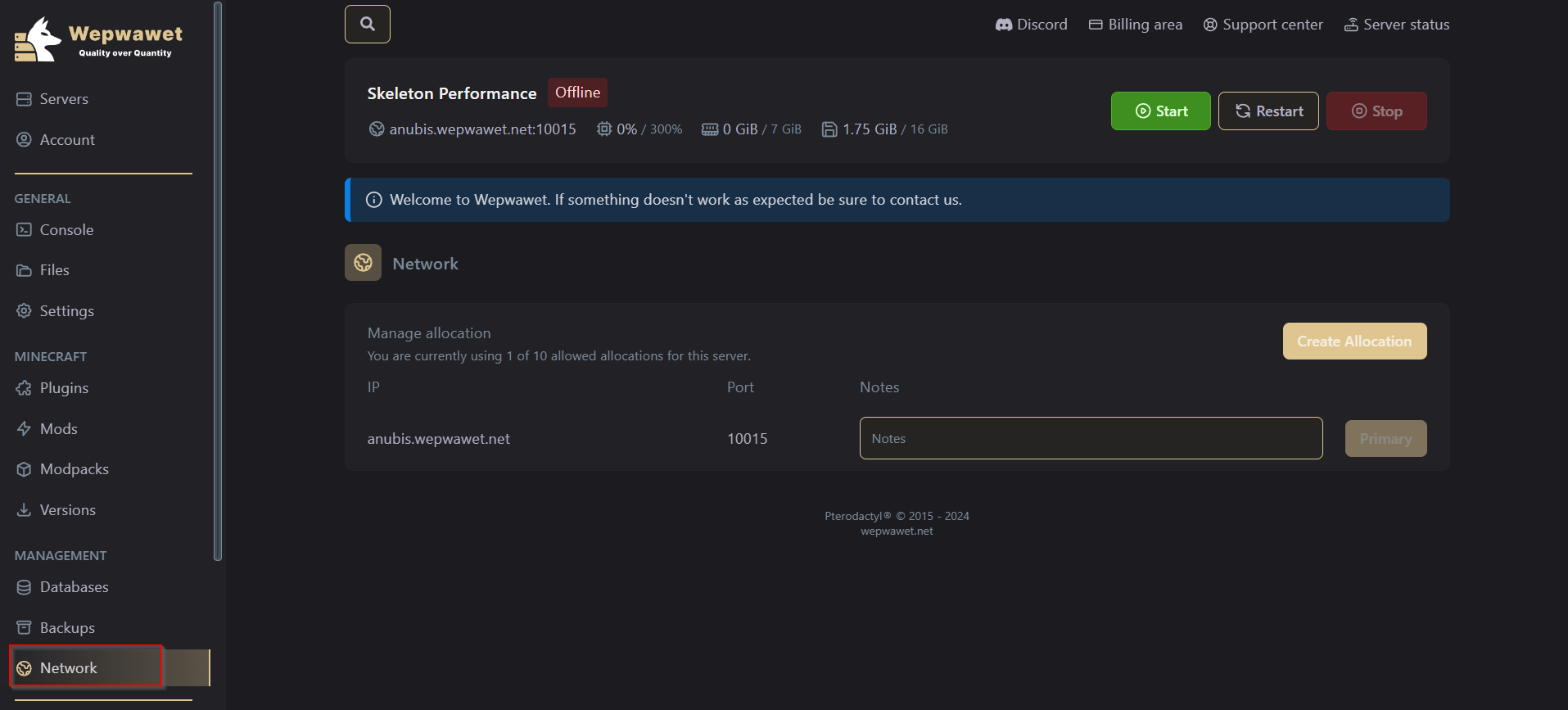Click server address anubis.wepwawet.net:10015
Screen dimensions: 1568x710
click(482, 129)
